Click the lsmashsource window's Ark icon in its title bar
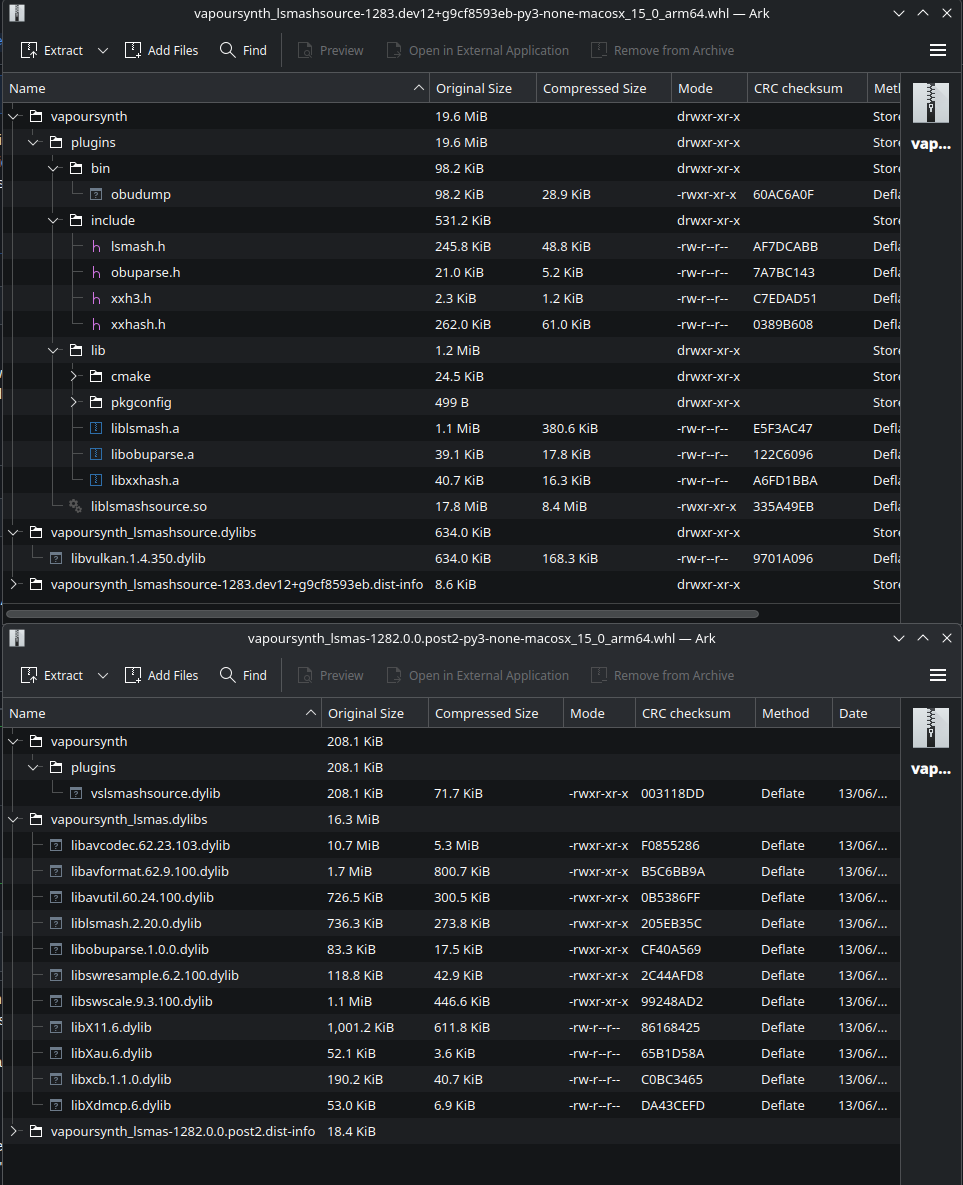Viewport: 963px width, 1185px height. (x=17, y=13)
